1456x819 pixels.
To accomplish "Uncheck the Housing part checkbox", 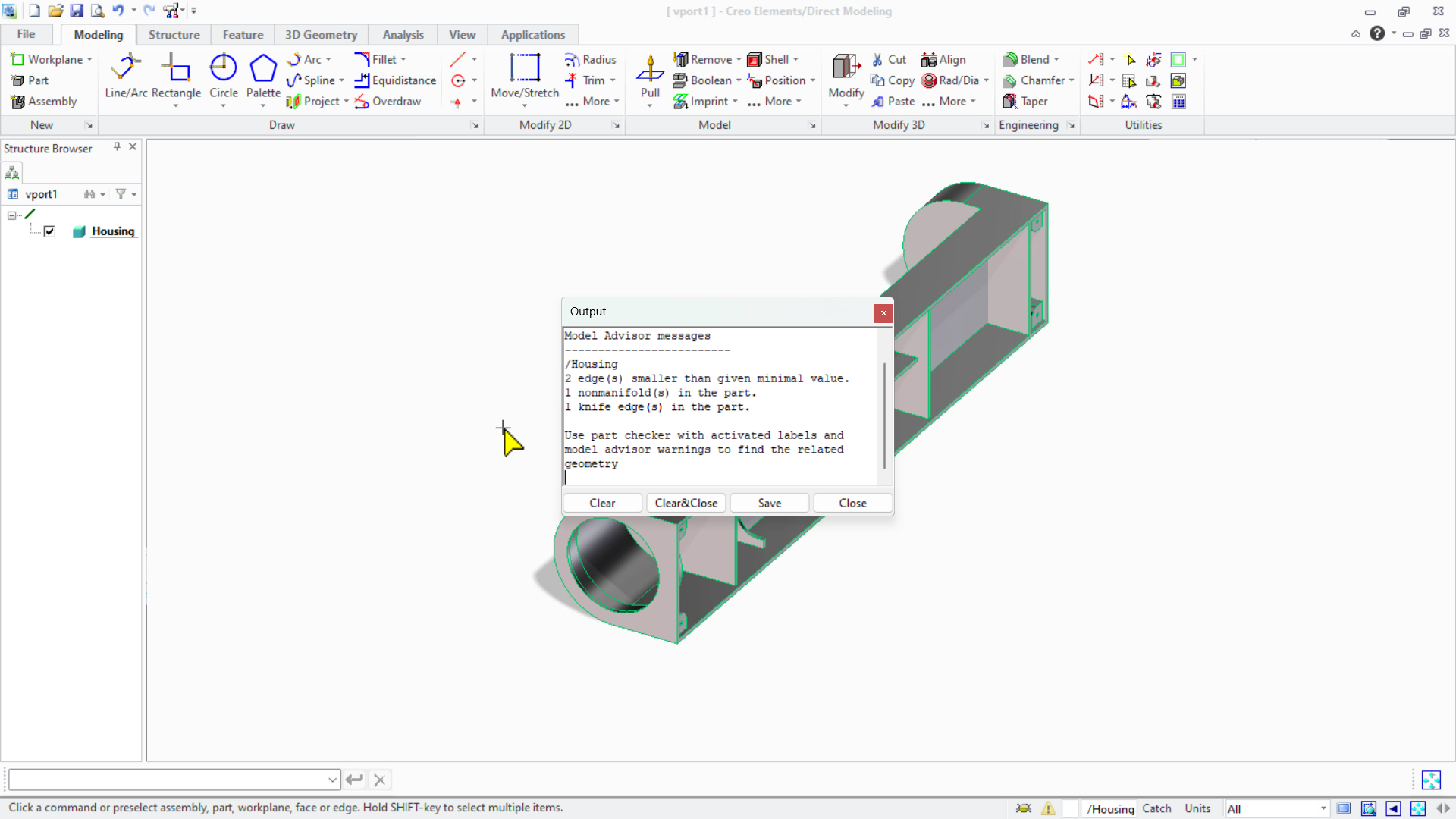I will [x=49, y=231].
